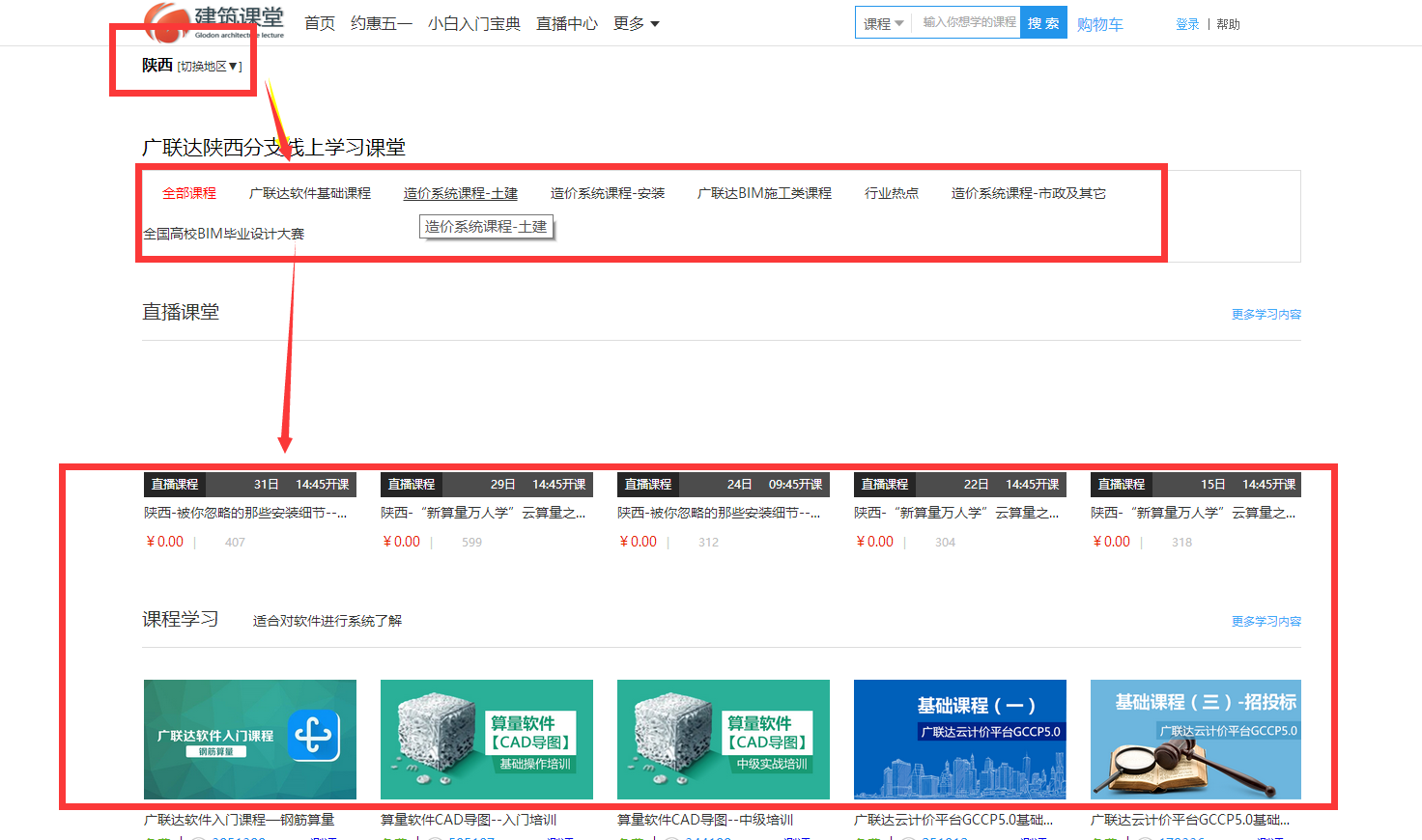Open title 算量软件CAD导图--中级培训
The width and height of the screenshot is (1422, 840).
705,820
